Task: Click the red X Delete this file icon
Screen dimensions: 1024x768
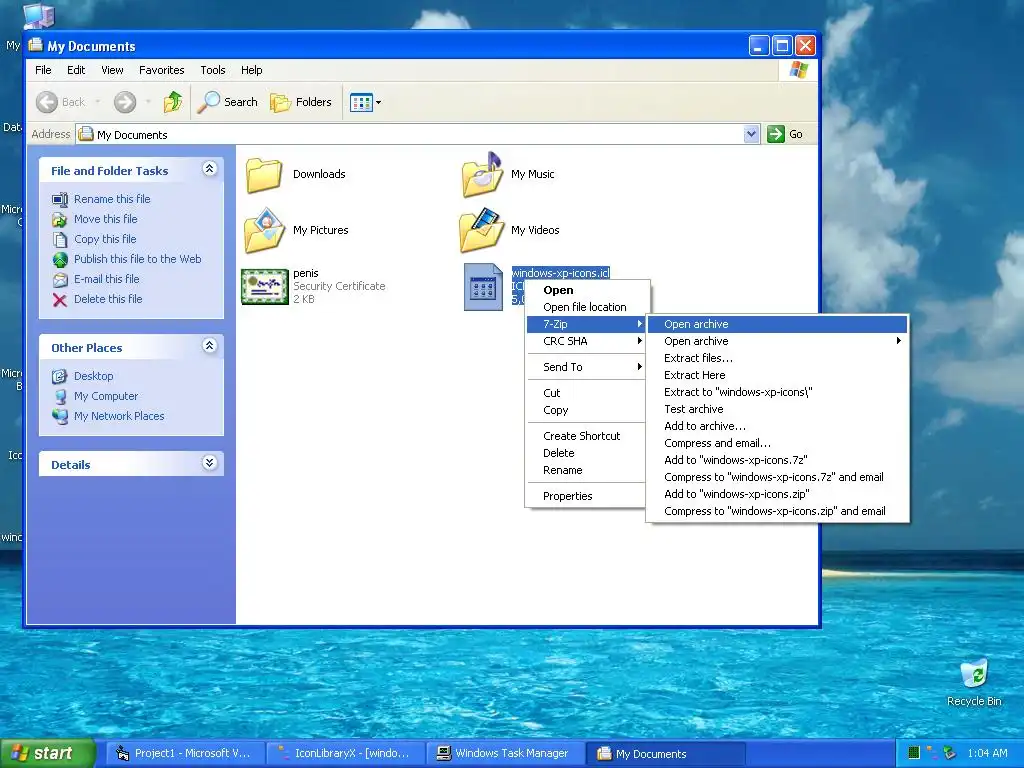Action: [60, 300]
